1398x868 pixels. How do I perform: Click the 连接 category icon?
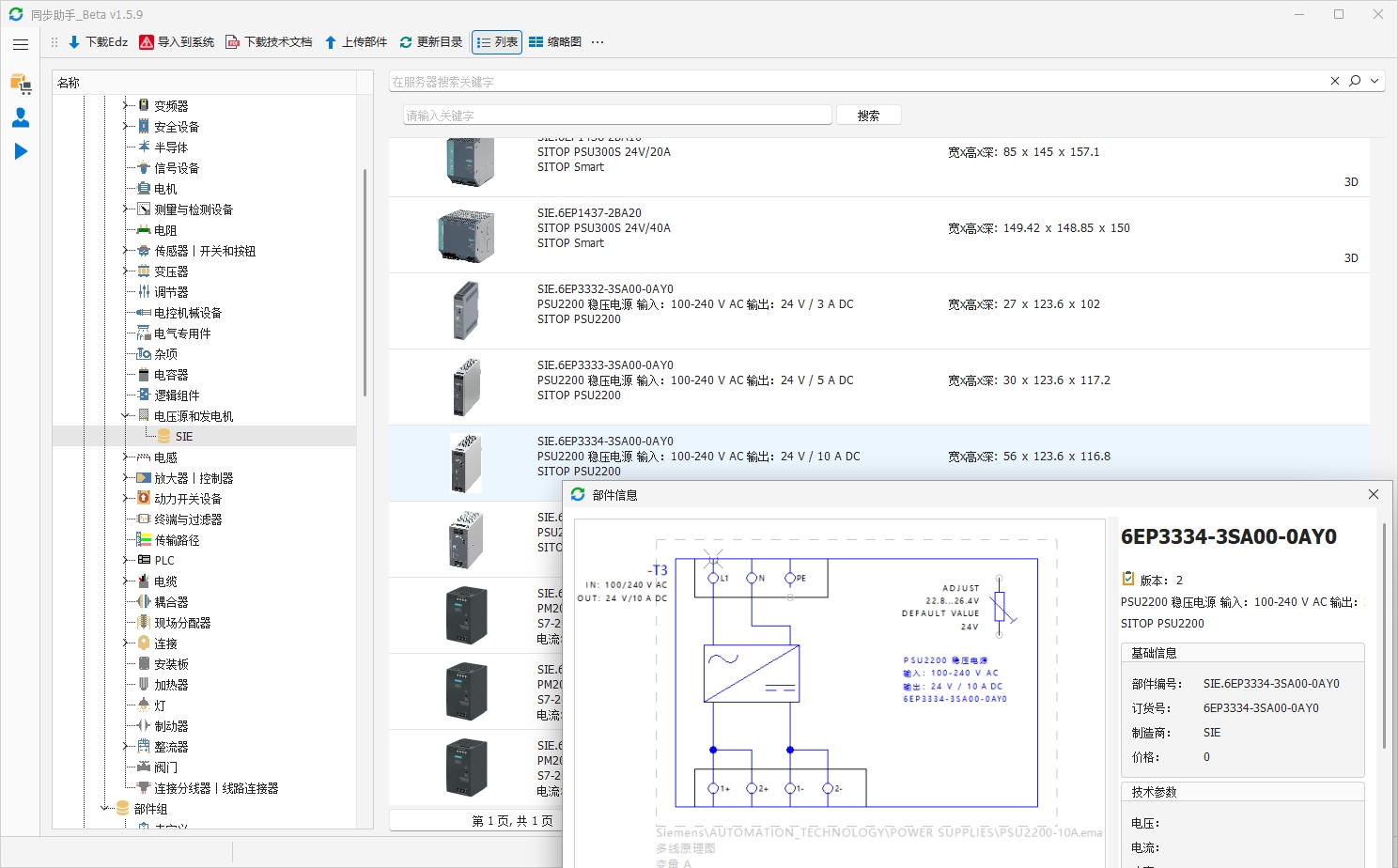point(144,643)
